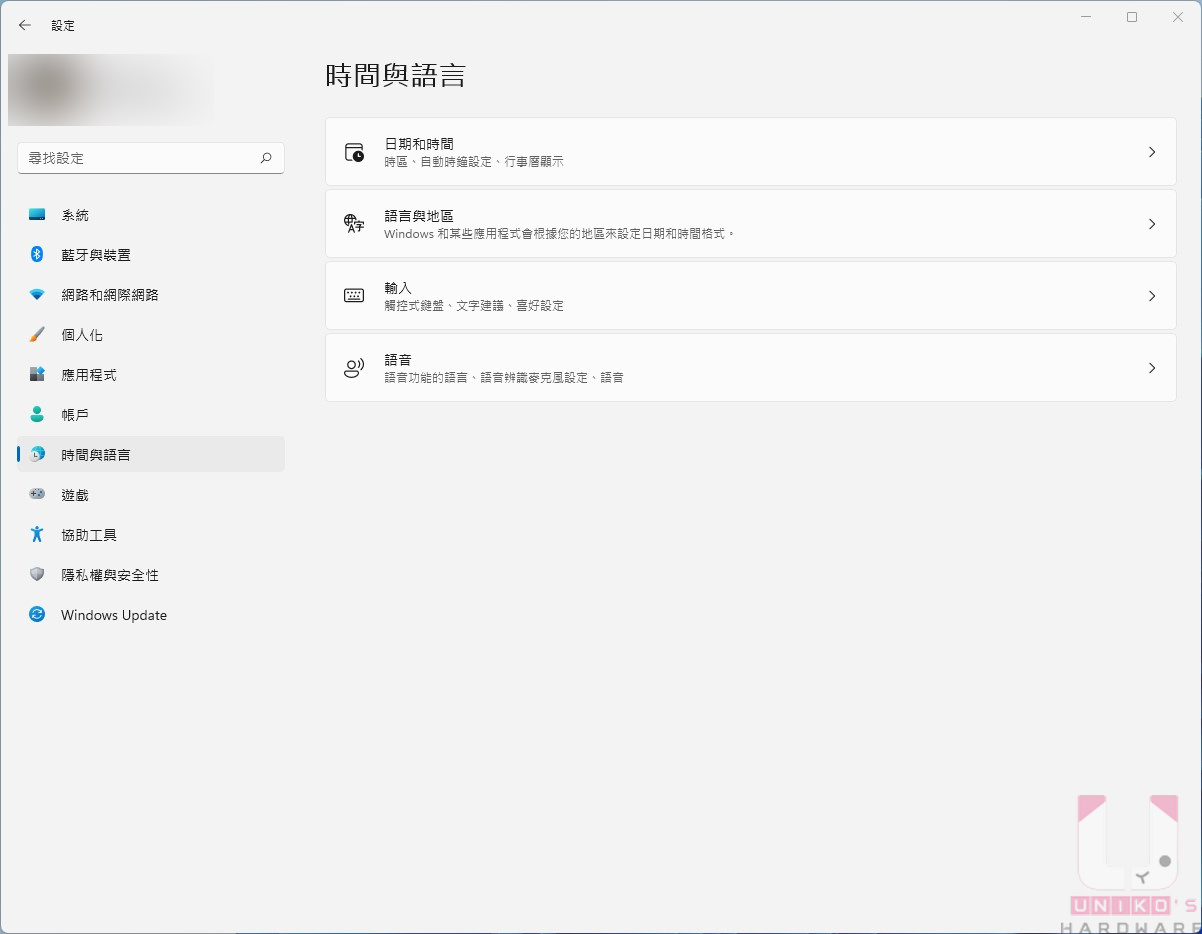1202x934 pixels.
Task: Click the speech icon for 語音
Action: pyautogui.click(x=354, y=368)
